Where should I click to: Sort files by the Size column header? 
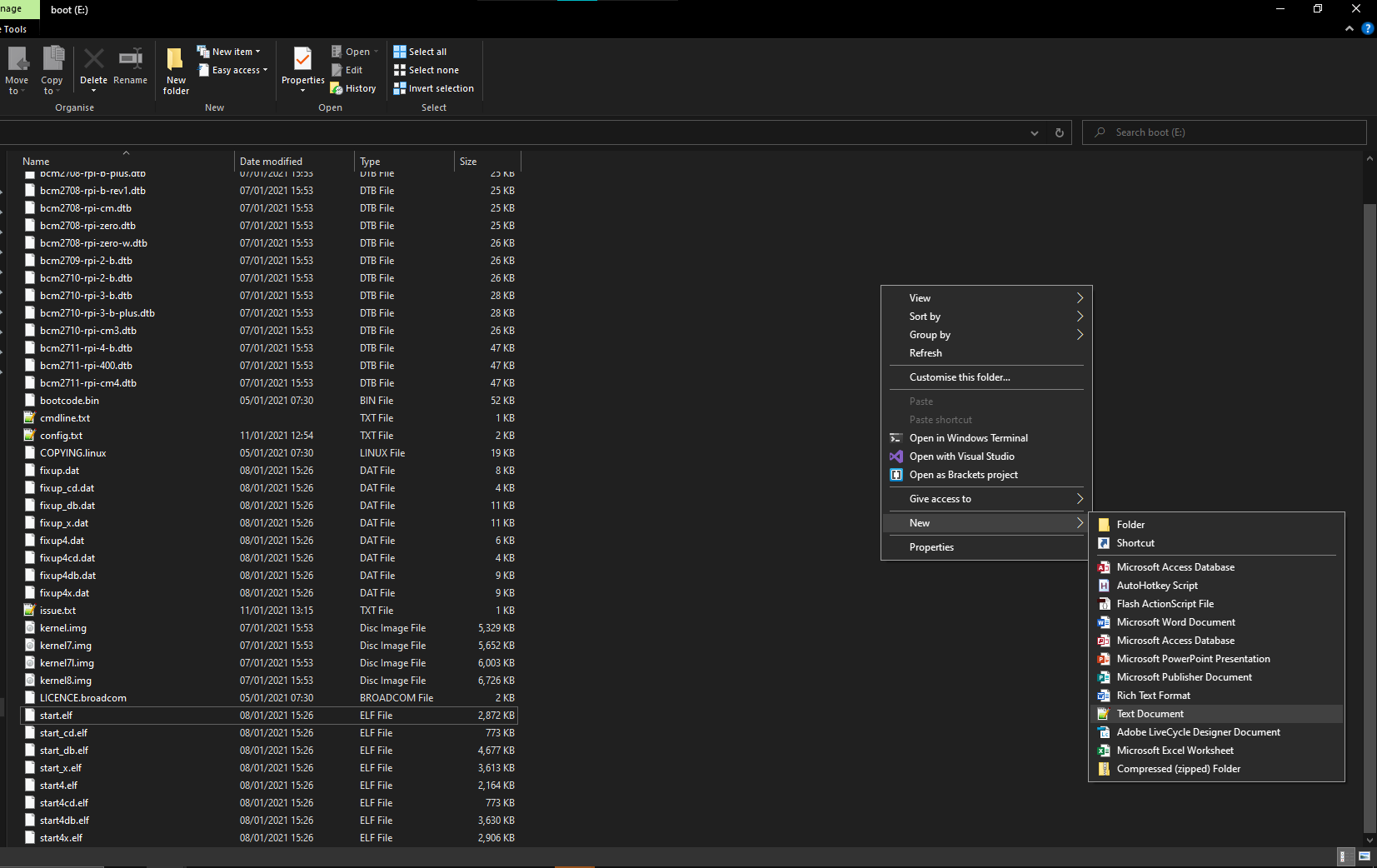click(x=487, y=161)
